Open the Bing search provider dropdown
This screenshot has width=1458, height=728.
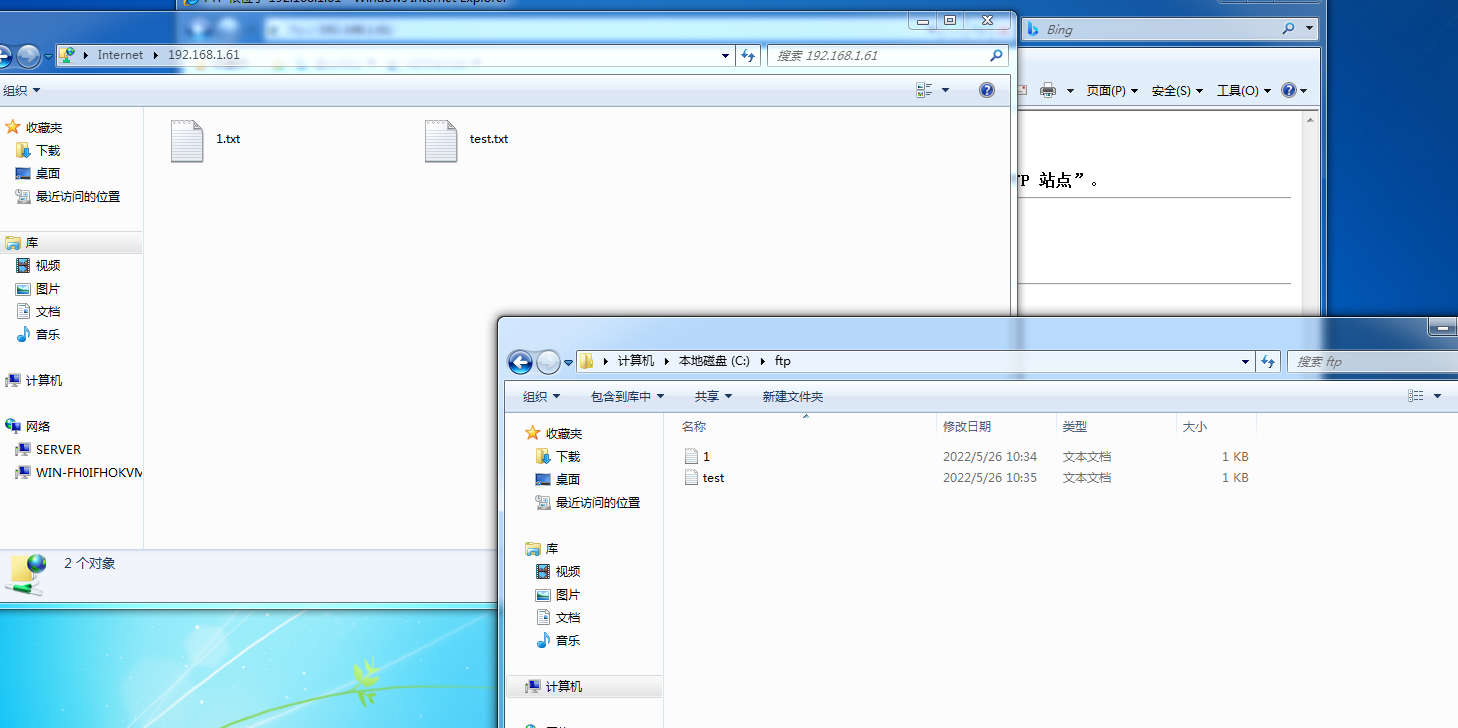[1310, 29]
